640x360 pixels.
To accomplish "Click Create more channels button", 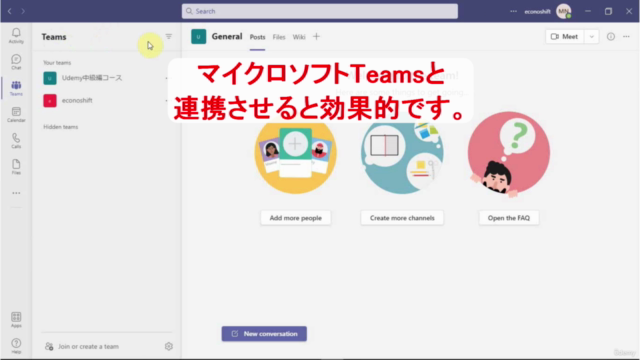I will coord(402,218).
